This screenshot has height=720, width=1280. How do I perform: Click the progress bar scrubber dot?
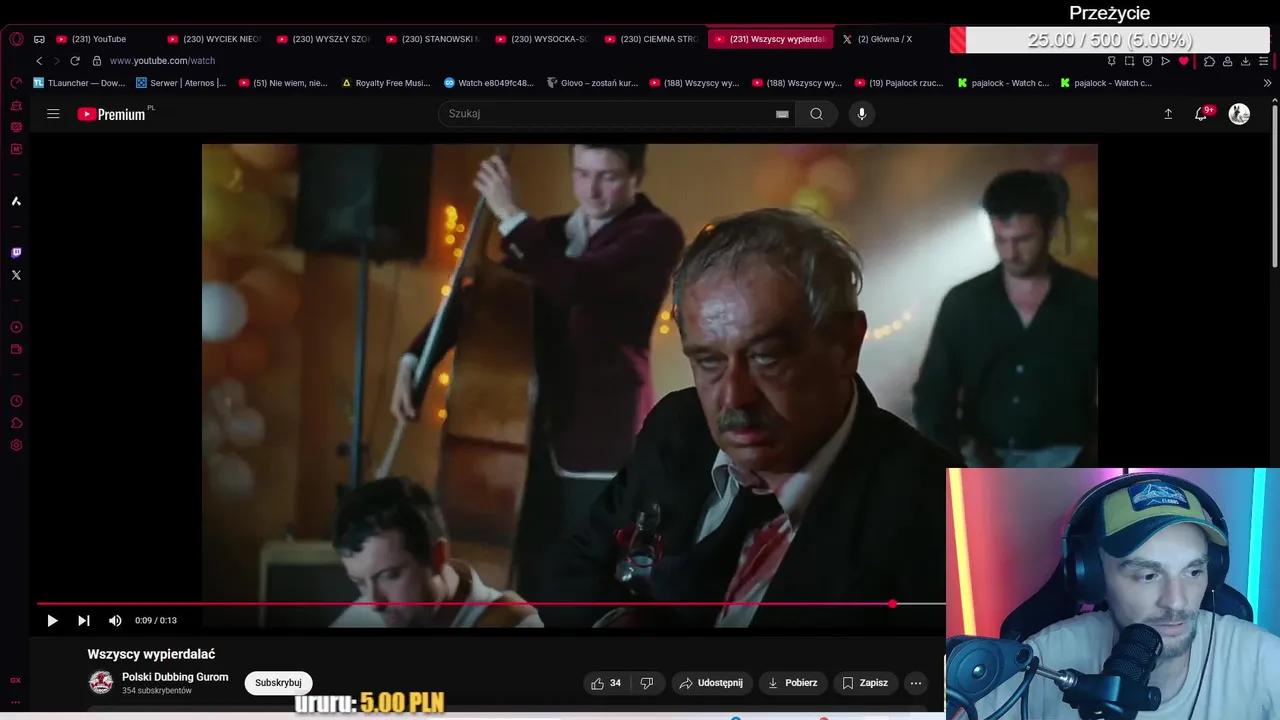pos(893,604)
